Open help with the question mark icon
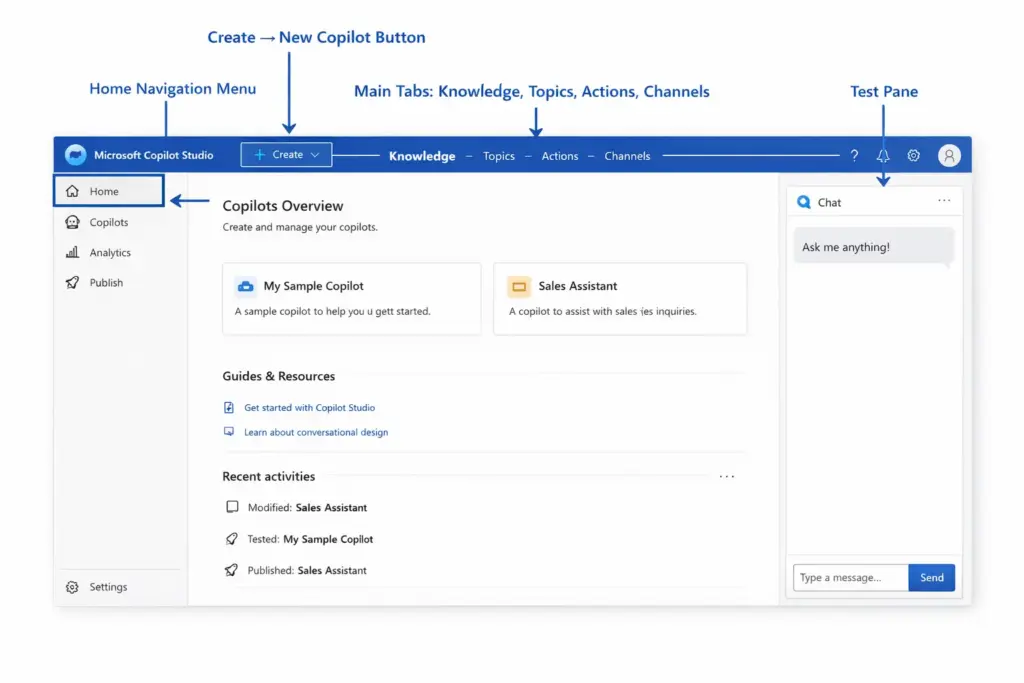The height and width of the screenshot is (683, 1024). pos(854,155)
